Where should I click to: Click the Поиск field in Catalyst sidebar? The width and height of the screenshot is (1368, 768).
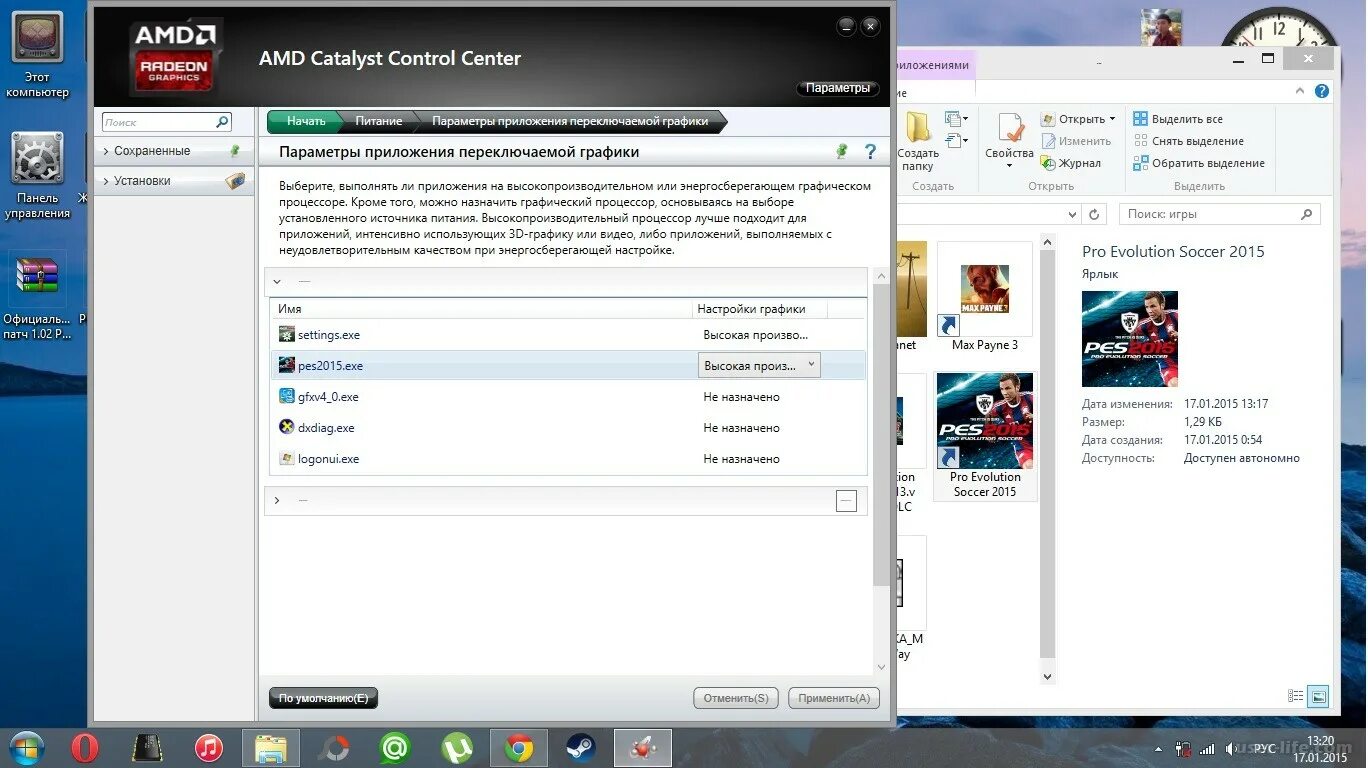click(167, 122)
